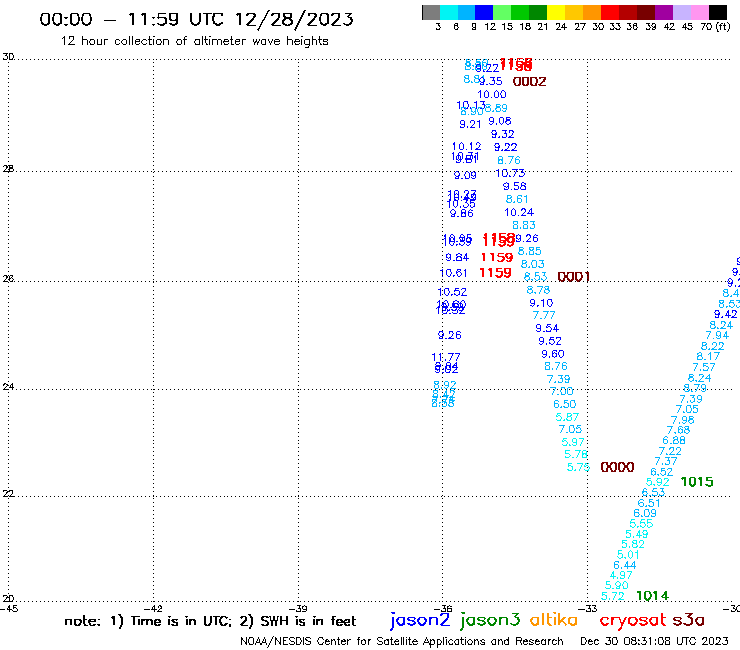Click the longitude axis label -39
This screenshot has width=740, height=650.
[299, 608]
